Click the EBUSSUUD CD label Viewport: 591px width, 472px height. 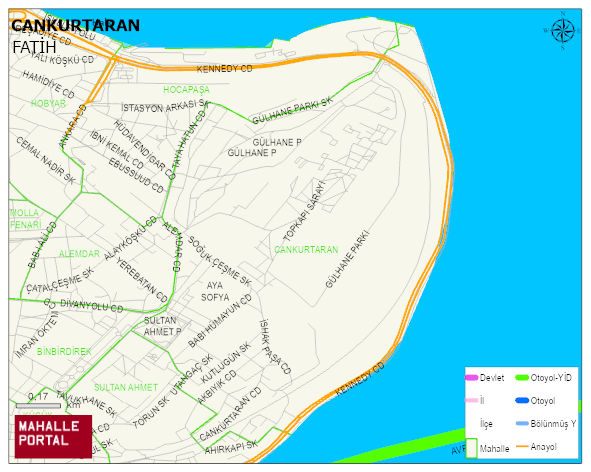(136, 175)
